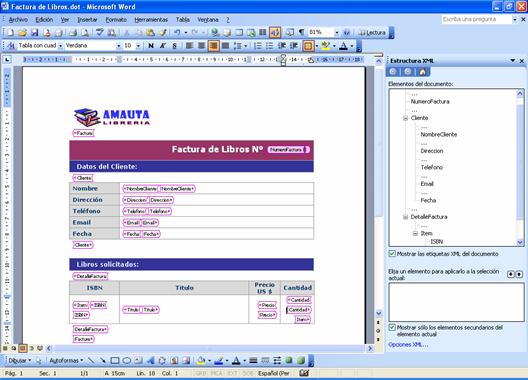Open the Ventana menu
Image resolution: width=528 pixels, height=380 pixels.
coord(208,20)
